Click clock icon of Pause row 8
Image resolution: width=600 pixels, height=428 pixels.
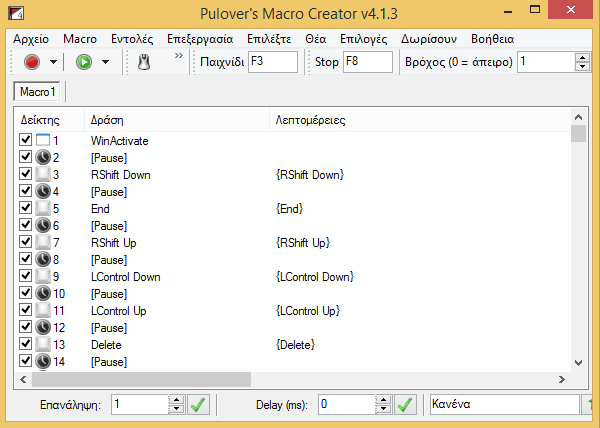tap(43, 259)
